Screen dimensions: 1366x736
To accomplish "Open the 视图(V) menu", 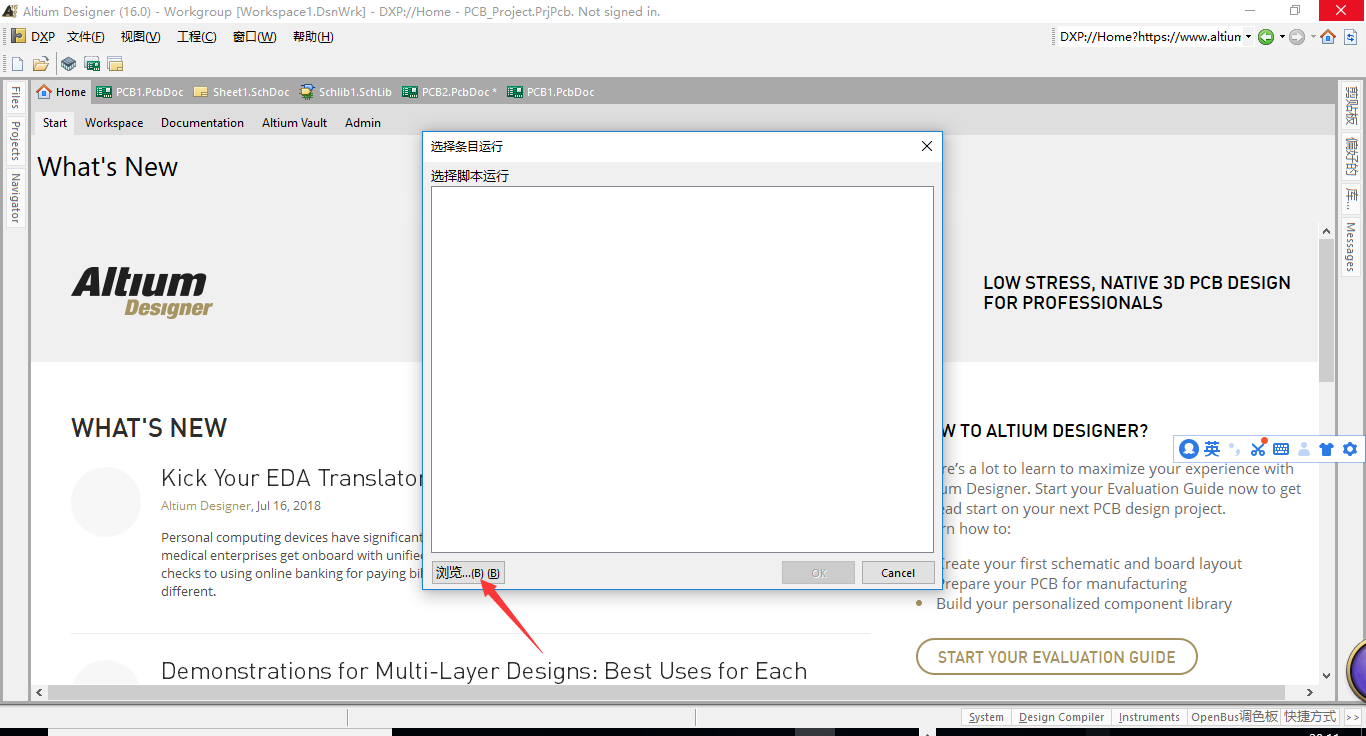I will 140,37.
